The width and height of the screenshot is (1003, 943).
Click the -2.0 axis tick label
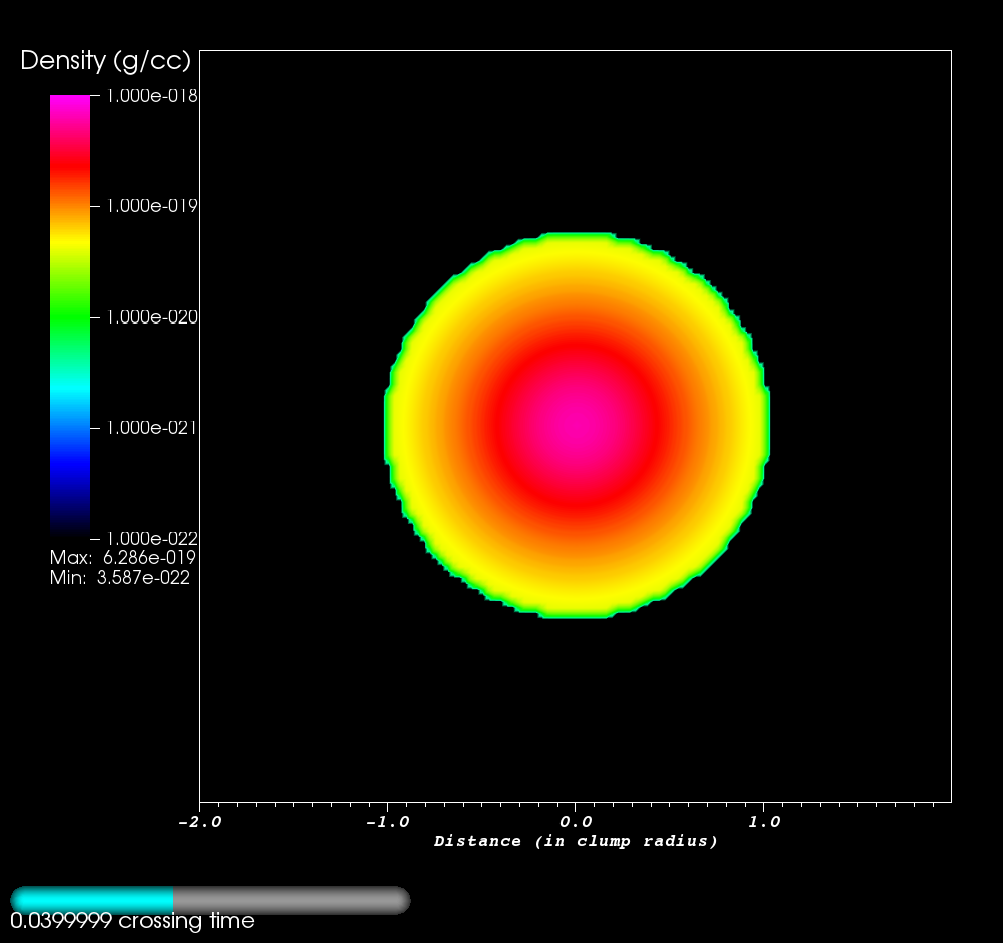point(200,822)
